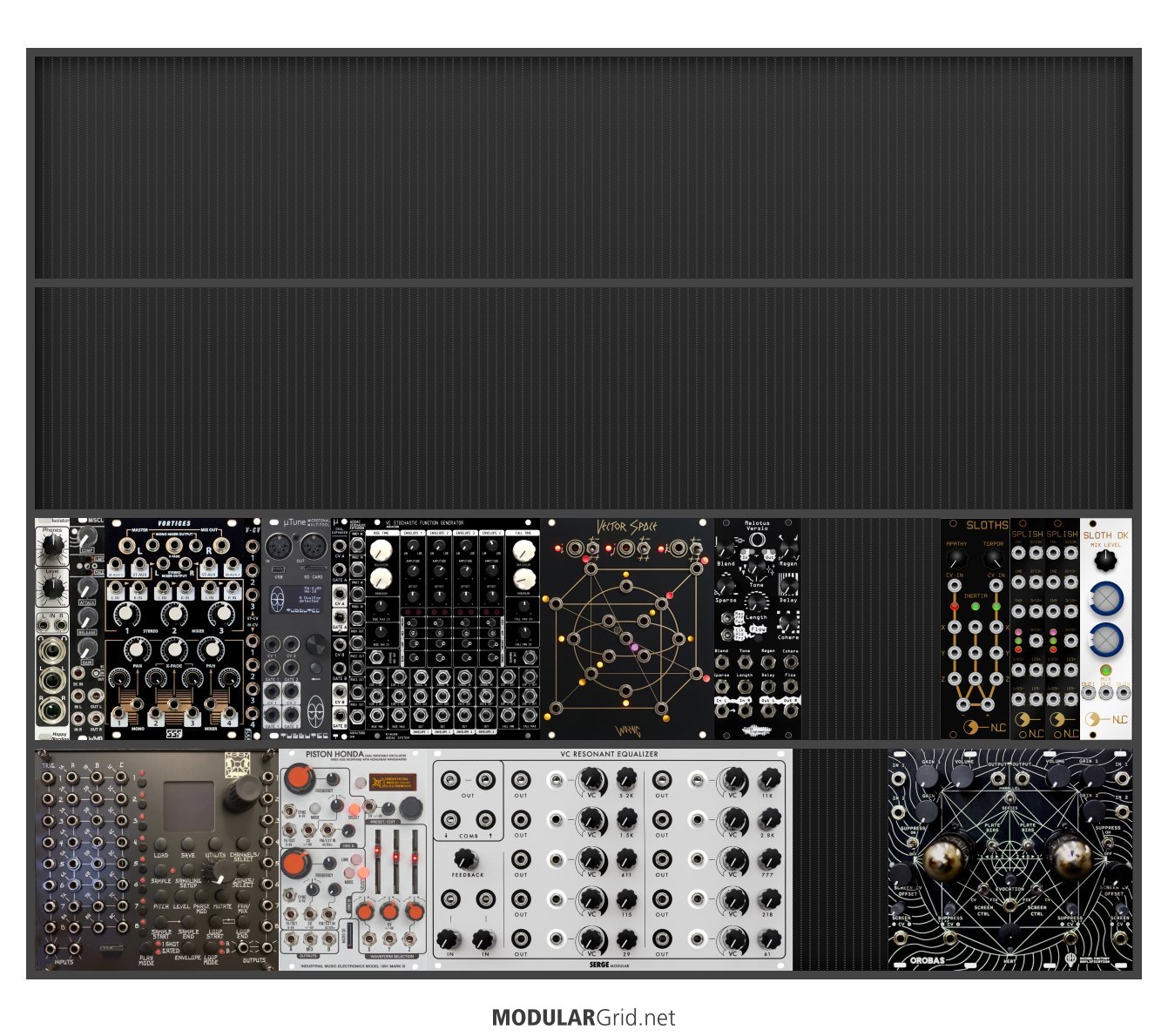Viewport: 1168px width, 1036px height.
Task: Click the sampler module's large encoder knob
Action: tap(243, 793)
